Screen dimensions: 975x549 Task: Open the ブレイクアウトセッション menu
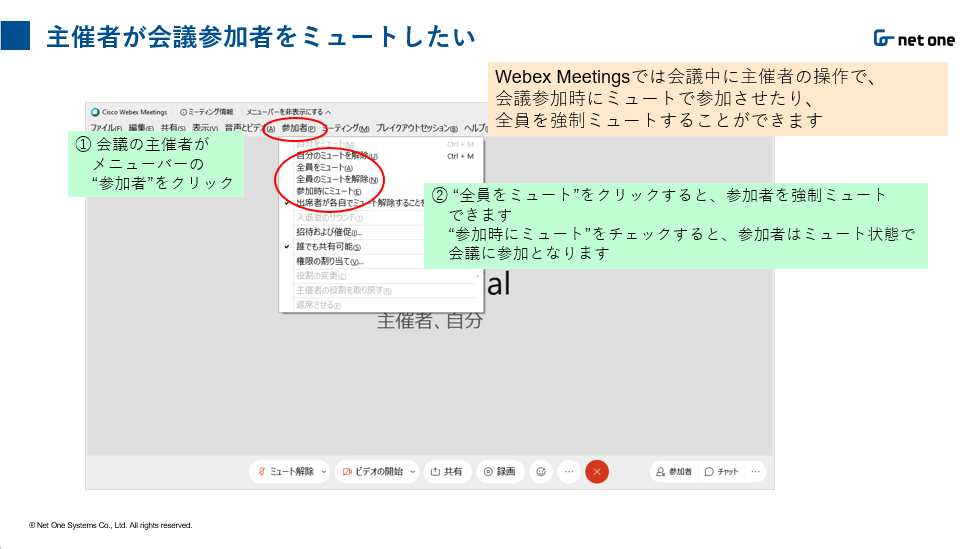pos(417,128)
